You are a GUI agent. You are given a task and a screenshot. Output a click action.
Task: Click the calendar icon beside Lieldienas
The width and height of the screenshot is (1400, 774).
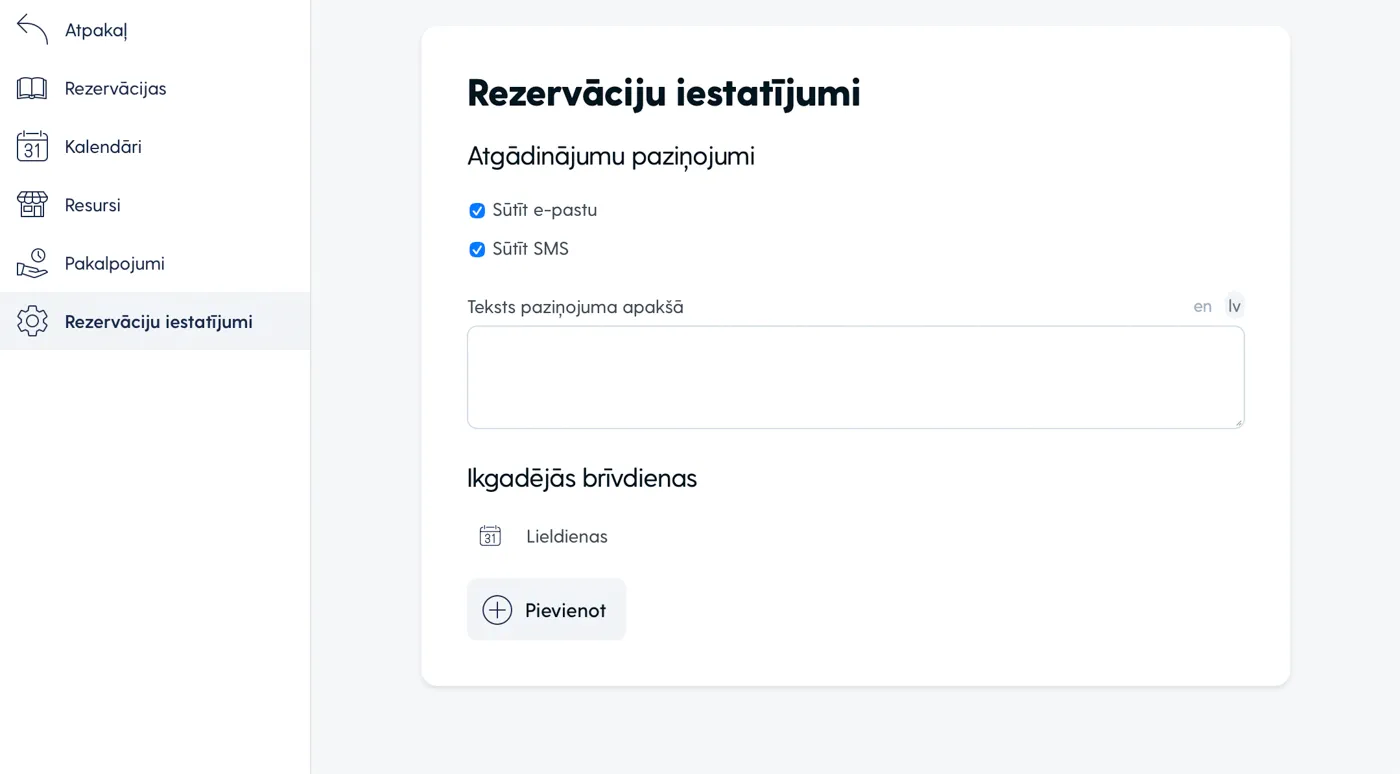(x=490, y=536)
